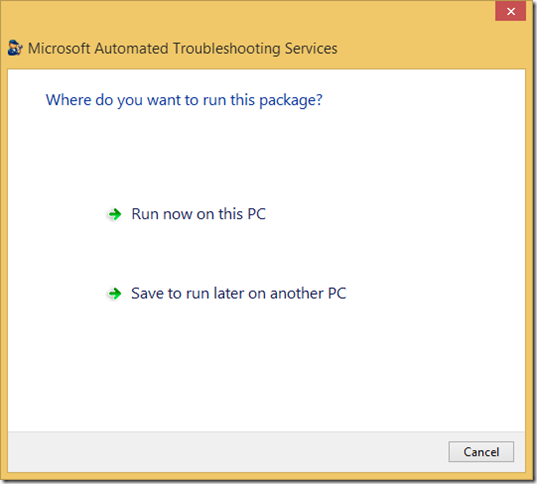This screenshot has width=537, height=484.
Task: Click the gray footer bar left of Cancel
Action: click(x=228, y=451)
